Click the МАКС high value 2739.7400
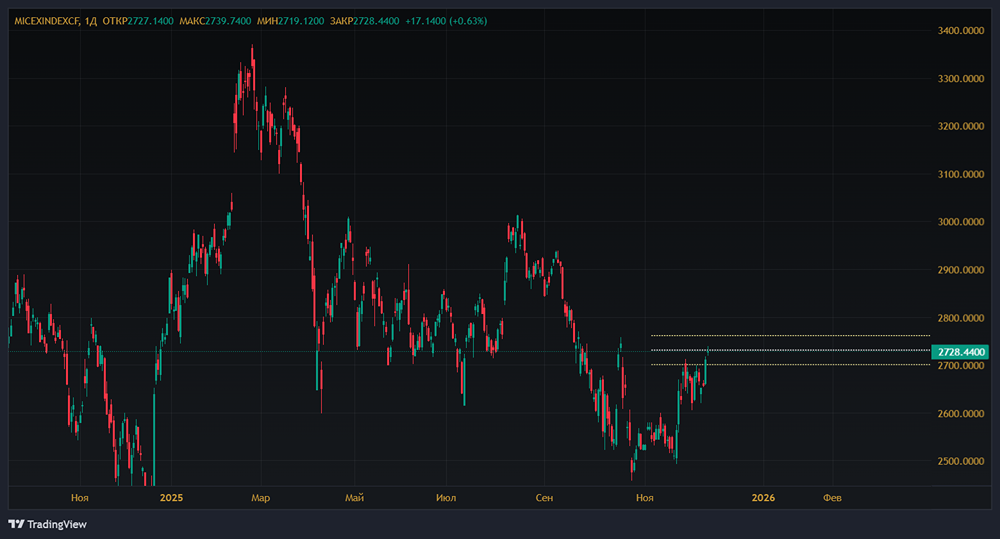1000x539 pixels. coord(227,20)
